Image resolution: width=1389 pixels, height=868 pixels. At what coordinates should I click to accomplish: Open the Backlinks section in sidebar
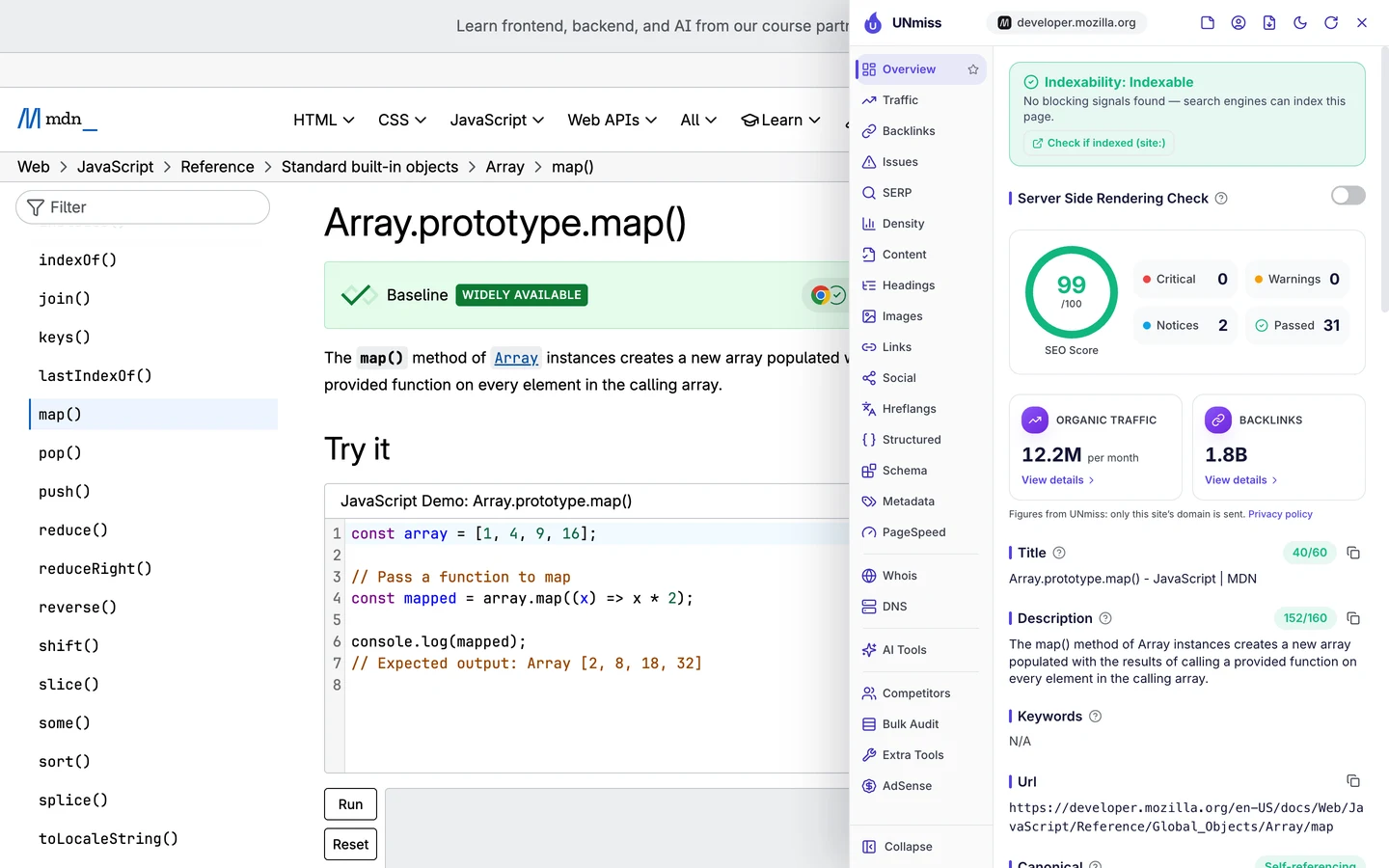click(x=920, y=131)
